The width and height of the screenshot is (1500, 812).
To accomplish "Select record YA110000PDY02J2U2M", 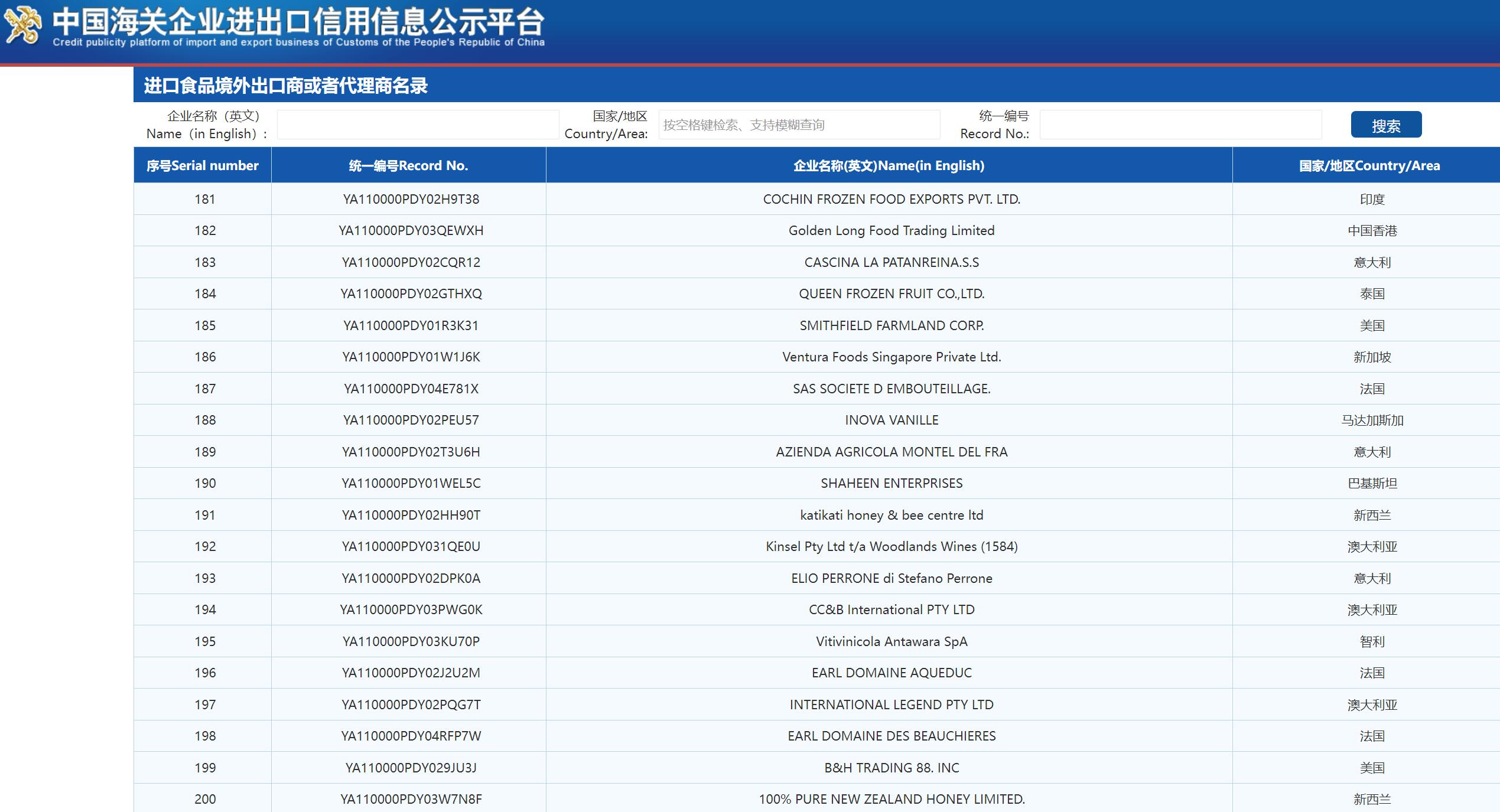I will pos(411,673).
